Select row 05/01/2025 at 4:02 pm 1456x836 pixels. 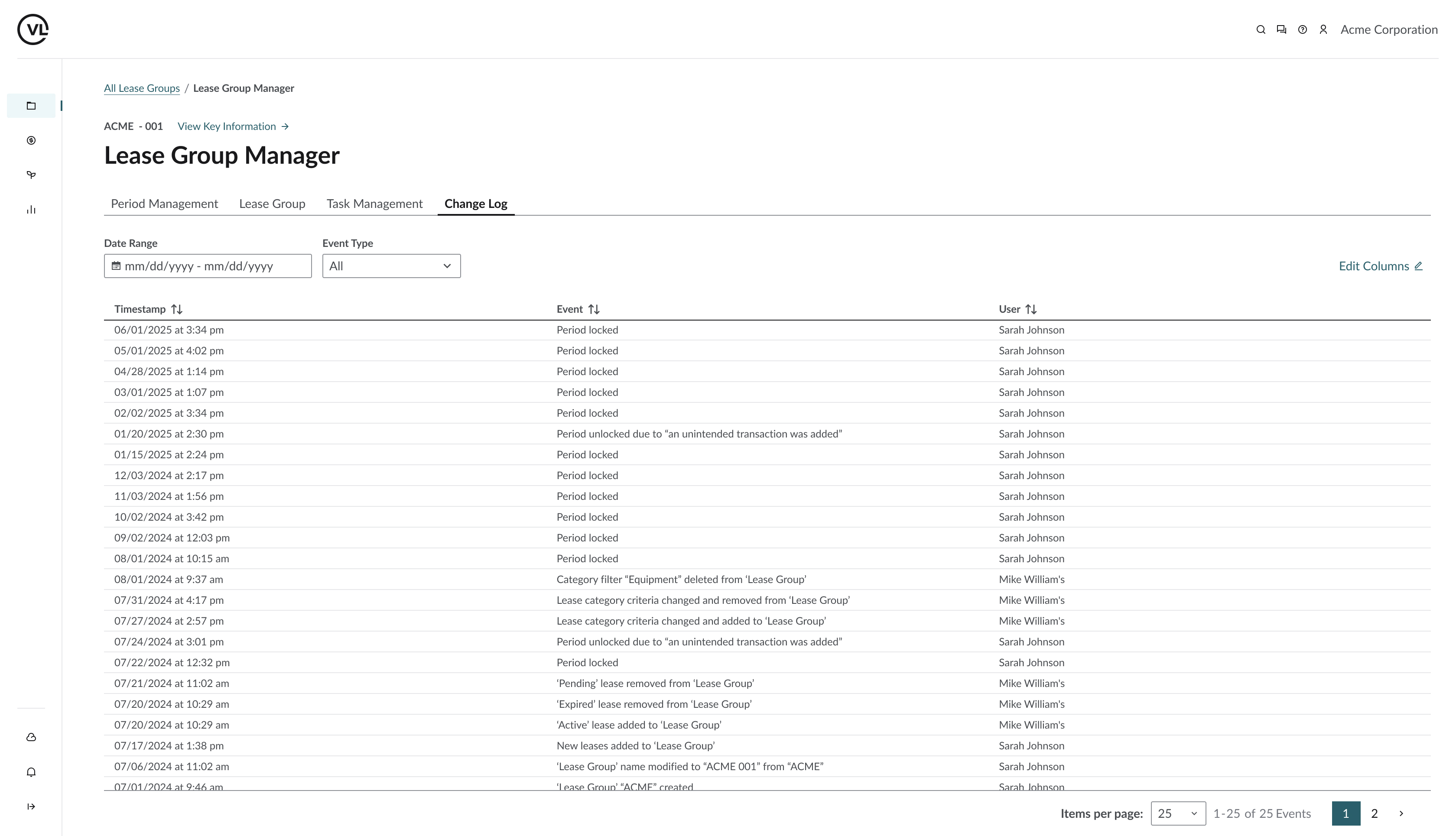click(767, 351)
